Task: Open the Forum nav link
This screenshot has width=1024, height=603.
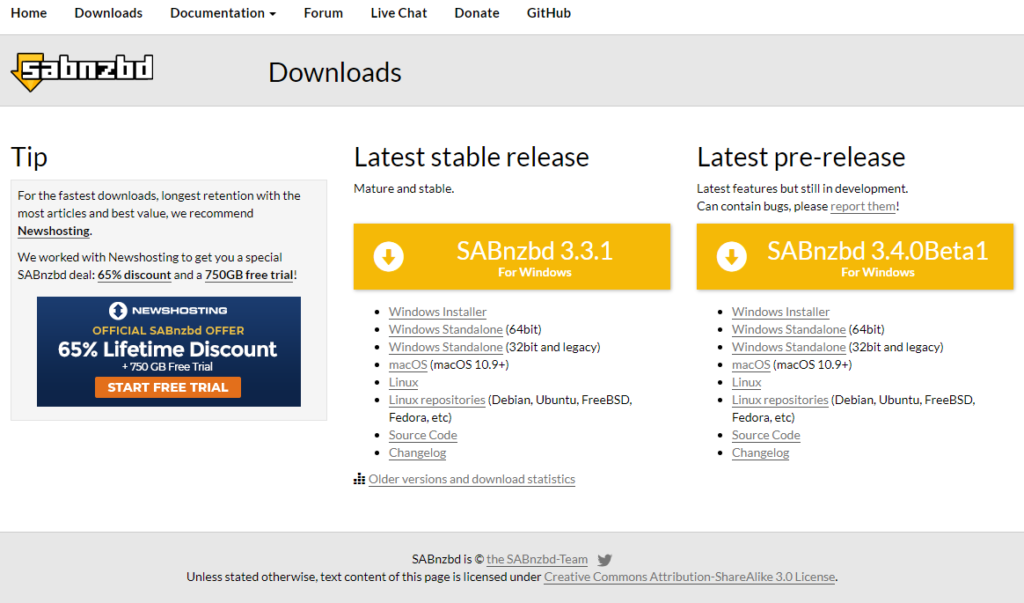Action: (x=323, y=13)
